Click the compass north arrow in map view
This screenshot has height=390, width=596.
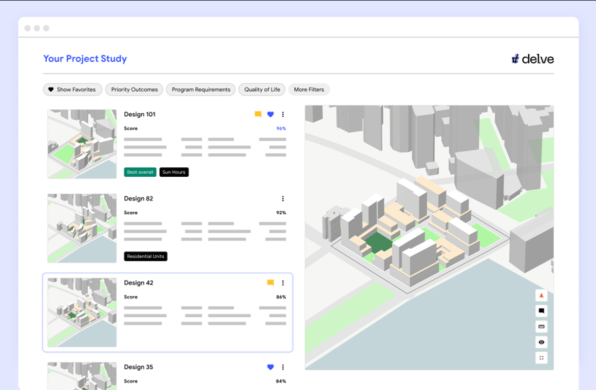541,295
